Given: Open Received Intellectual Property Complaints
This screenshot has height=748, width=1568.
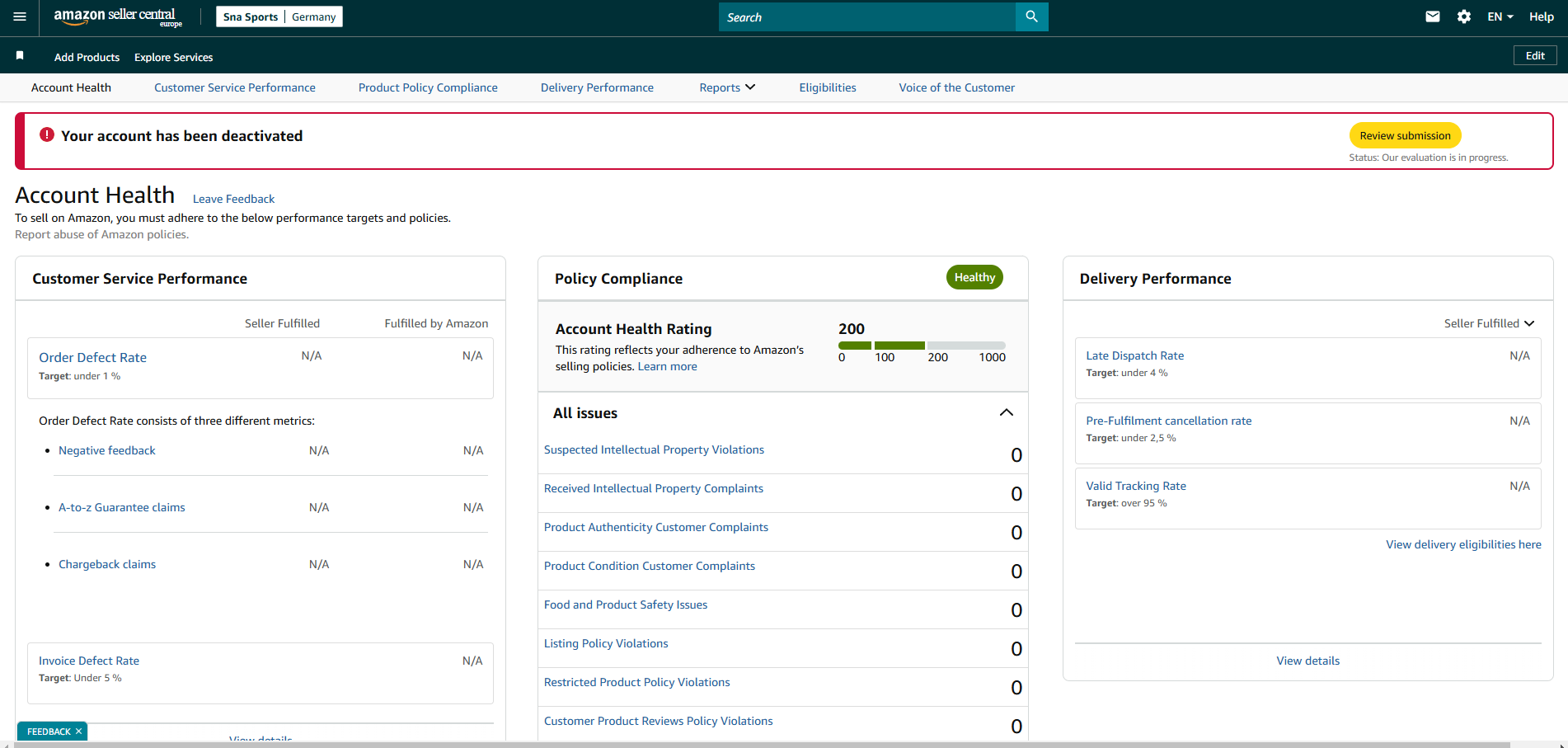Looking at the screenshot, I should (x=654, y=488).
